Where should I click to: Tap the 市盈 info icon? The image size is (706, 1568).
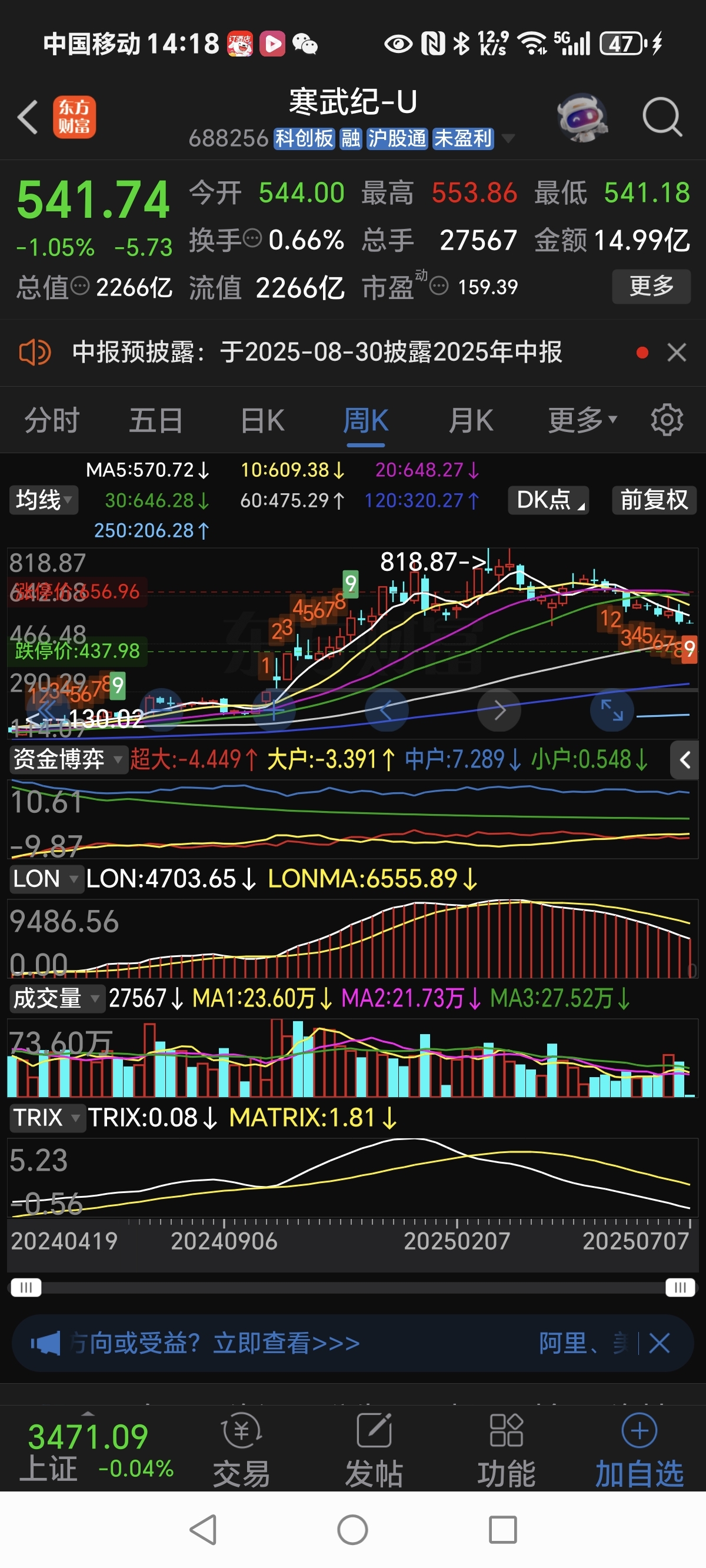[439, 285]
